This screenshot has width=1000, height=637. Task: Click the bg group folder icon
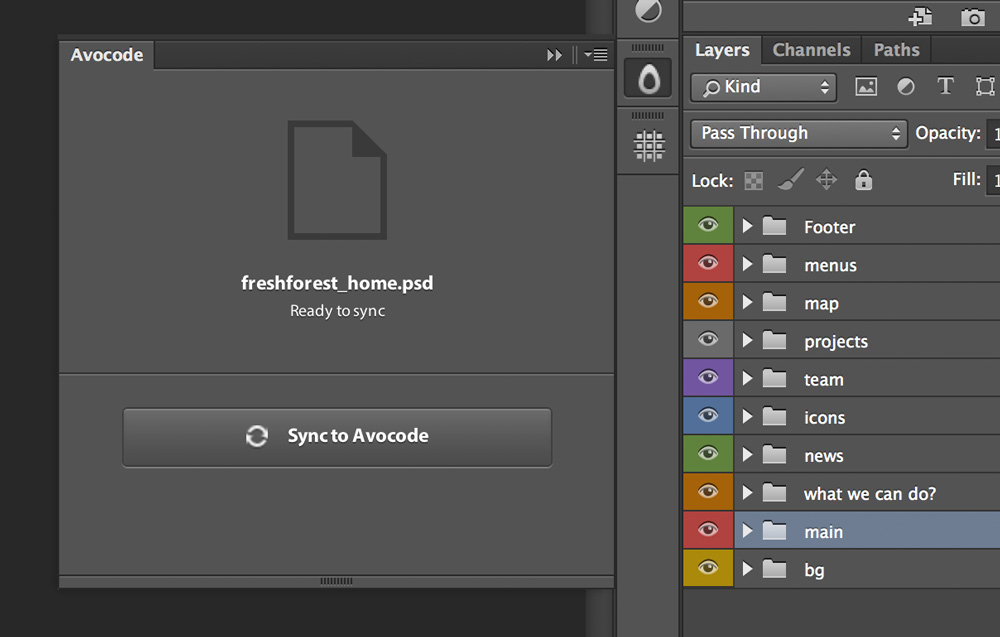(x=774, y=569)
